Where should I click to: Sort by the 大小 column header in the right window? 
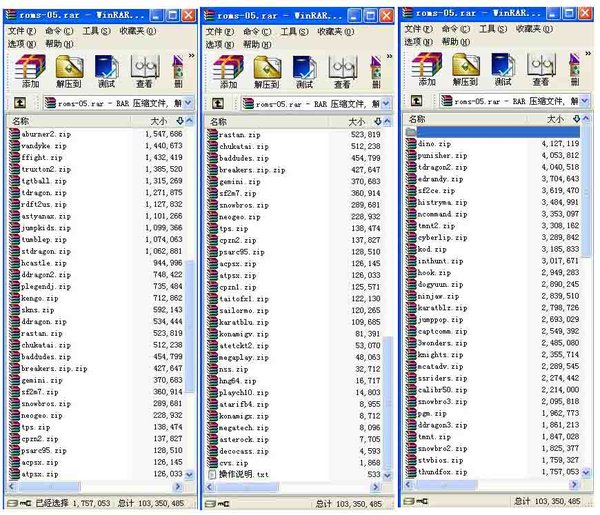pos(555,119)
